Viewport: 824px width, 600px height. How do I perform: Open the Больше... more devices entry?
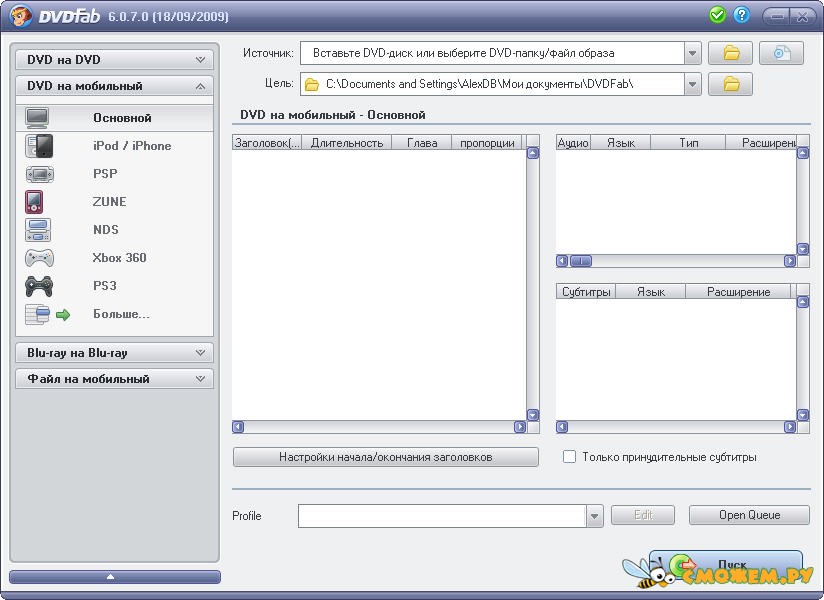115,314
